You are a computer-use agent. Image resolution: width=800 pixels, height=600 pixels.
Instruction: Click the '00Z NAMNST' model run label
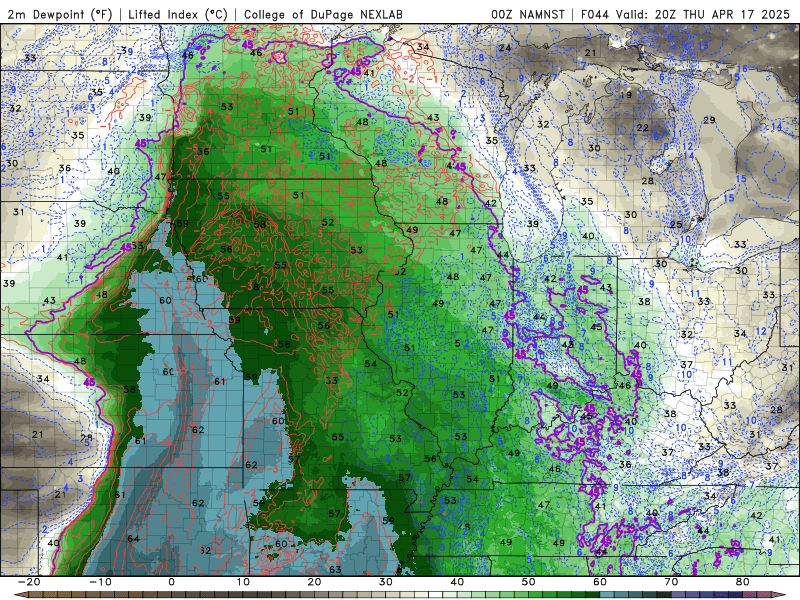tap(528, 14)
